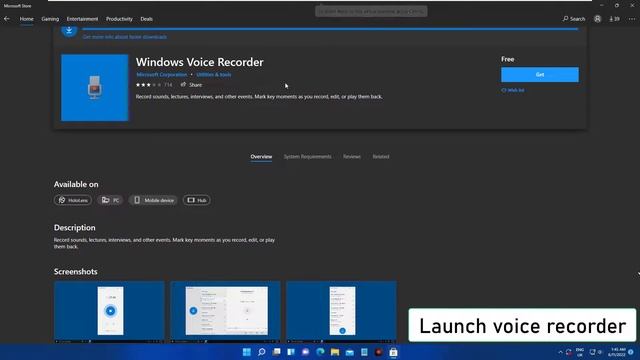Image resolution: width=640 pixels, height=360 pixels.
Task: Open the Deals tab
Action: tap(147, 19)
